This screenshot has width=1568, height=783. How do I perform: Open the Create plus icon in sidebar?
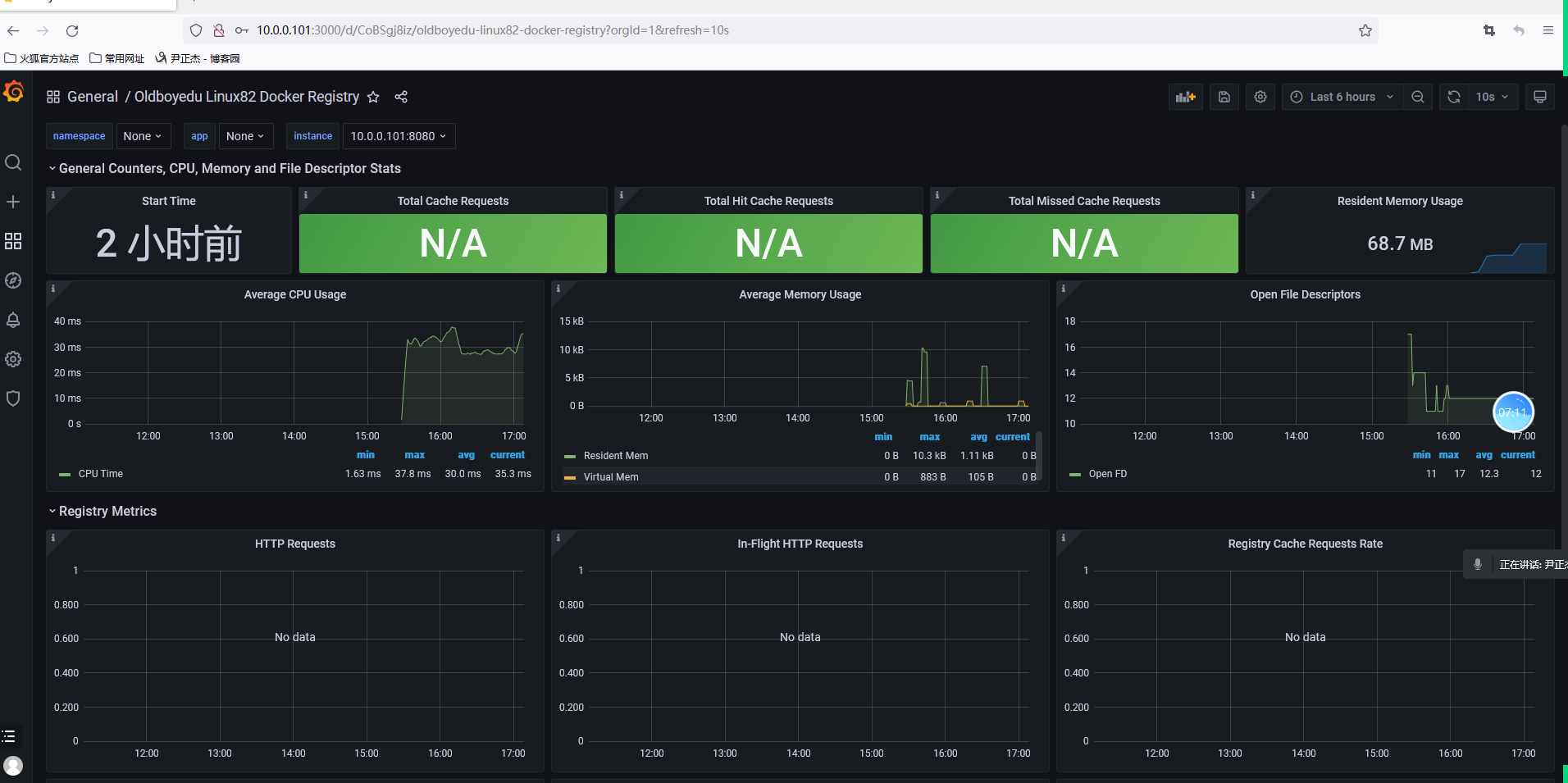pos(13,202)
